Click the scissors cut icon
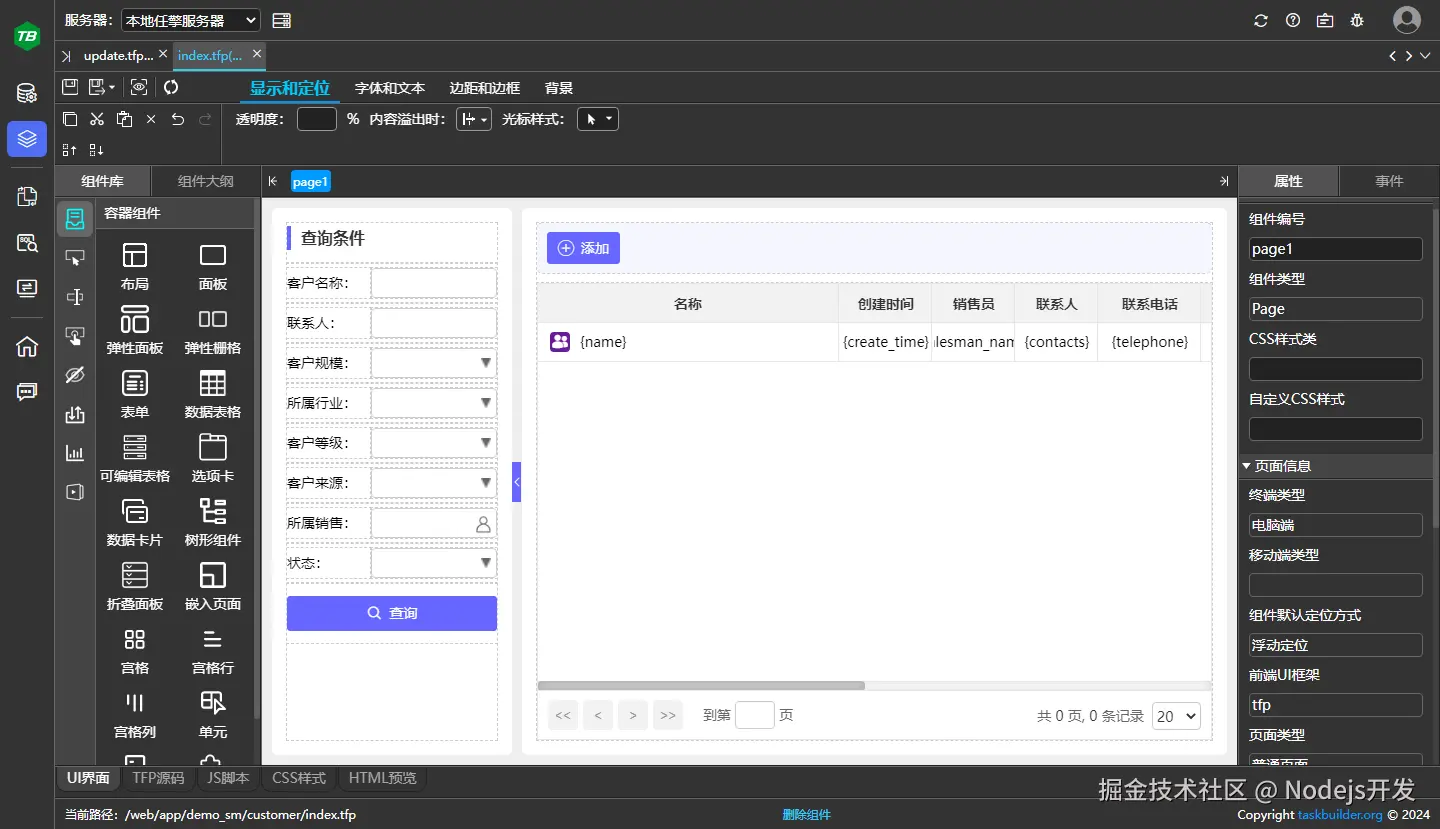The image size is (1440, 829). point(97,119)
